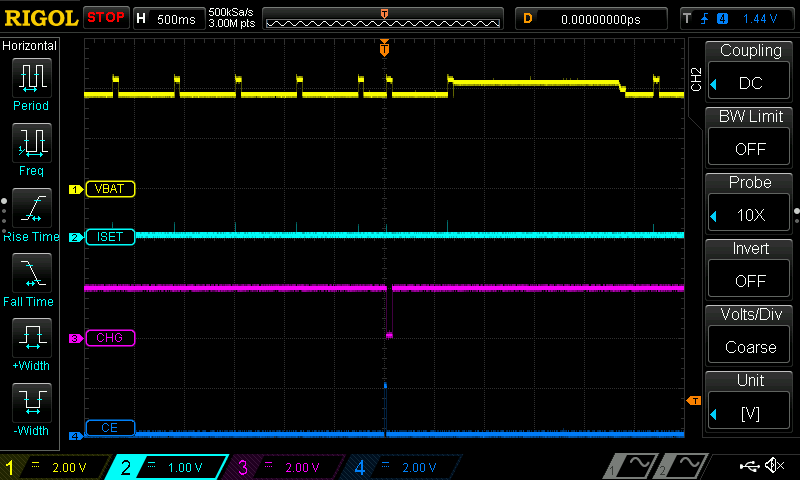Click channel 4 ground marker
Image resolution: width=800 pixels, height=480 pixels.
(x=76, y=436)
